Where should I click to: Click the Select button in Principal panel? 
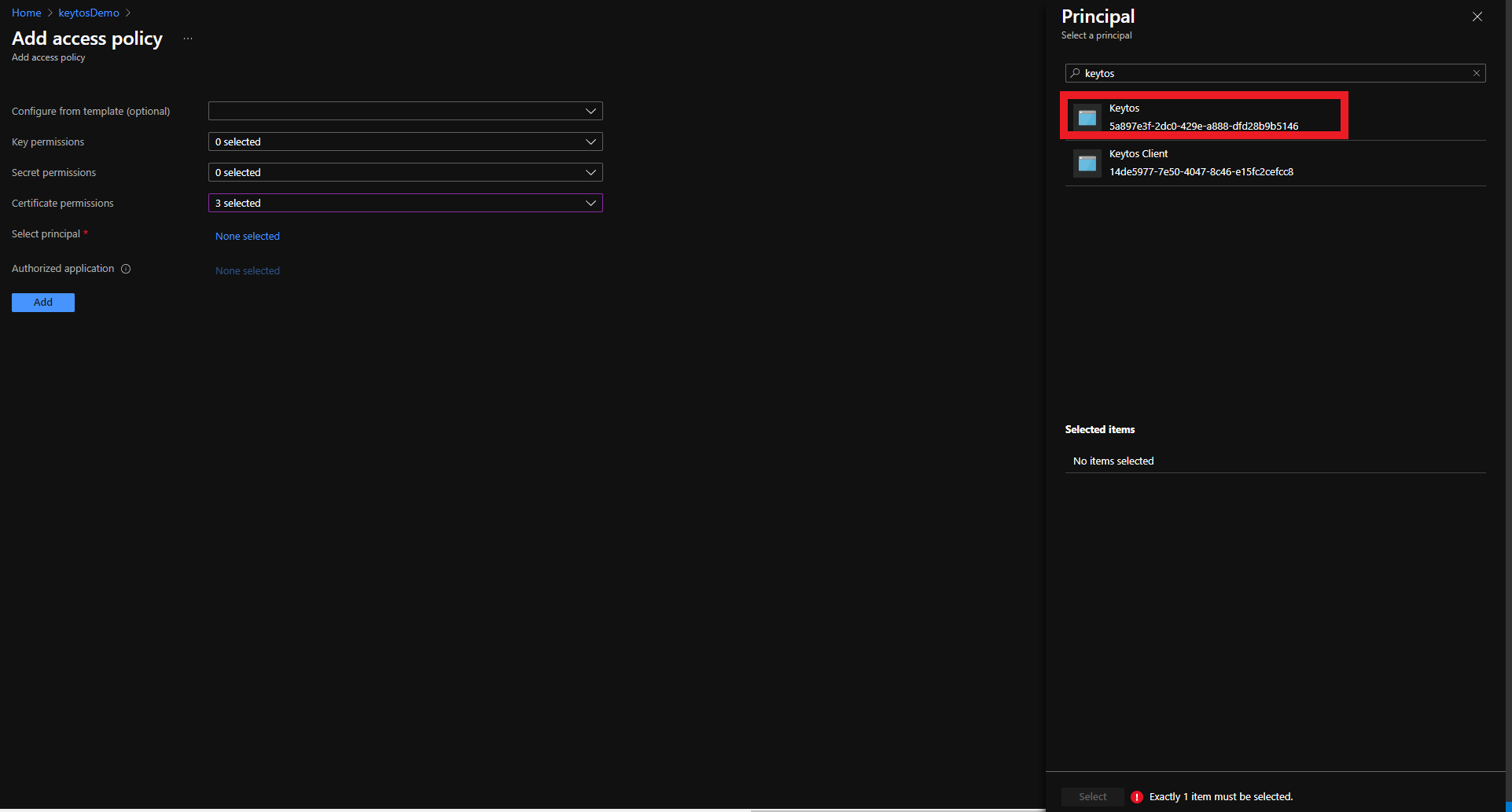(x=1093, y=797)
